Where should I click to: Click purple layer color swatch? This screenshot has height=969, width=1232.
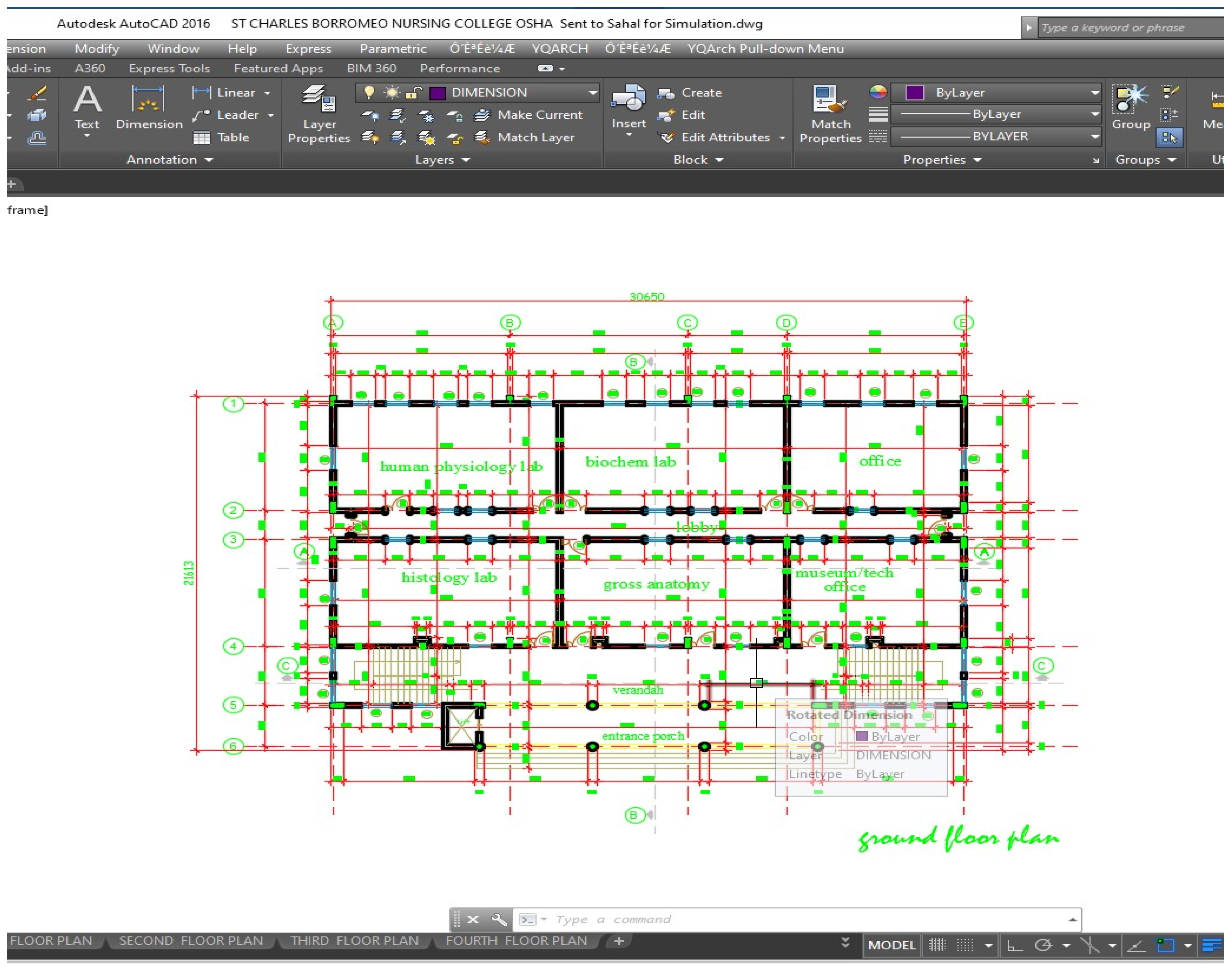tap(437, 93)
